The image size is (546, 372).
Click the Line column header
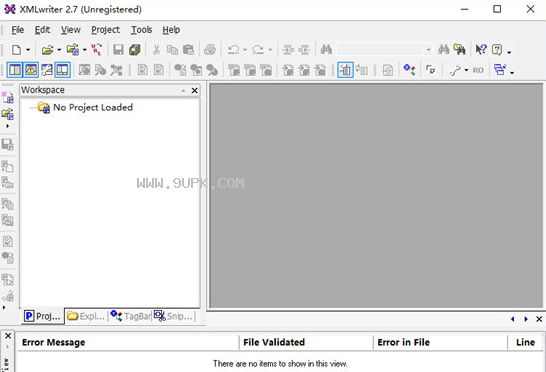tap(525, 342)
